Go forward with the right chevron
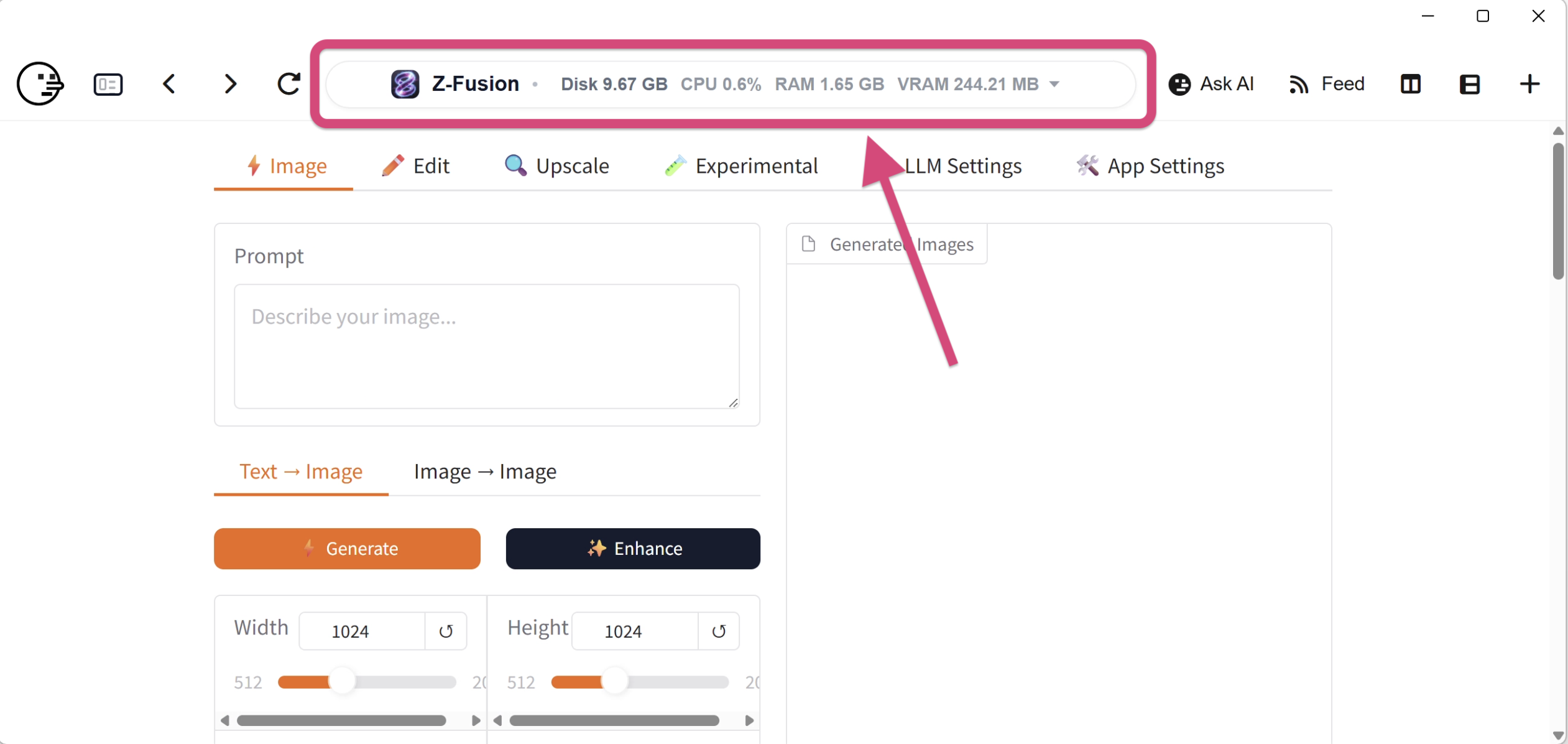This screenshot has width=1568, height=744. pyautogui.click(x=230, y=84)
